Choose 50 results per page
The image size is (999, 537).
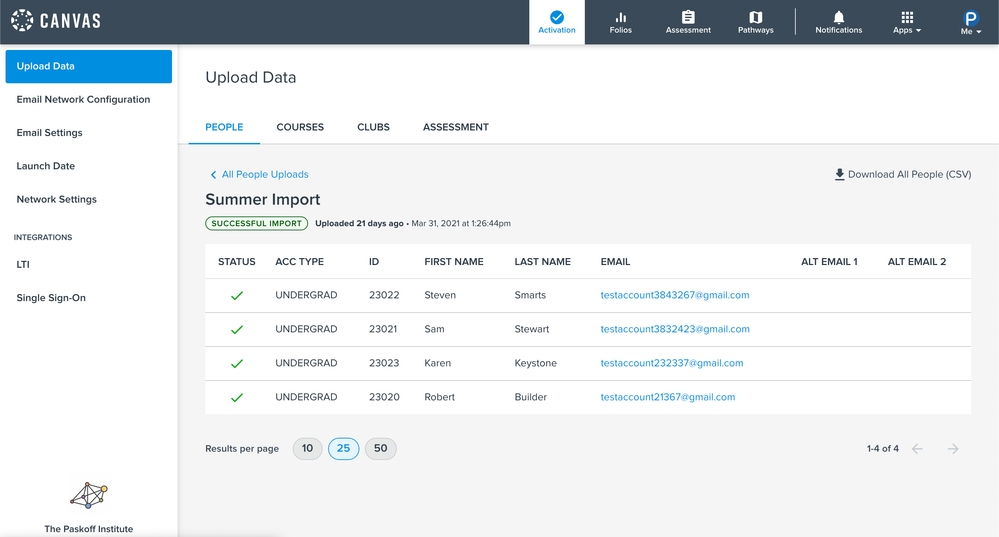coord(380,449)
